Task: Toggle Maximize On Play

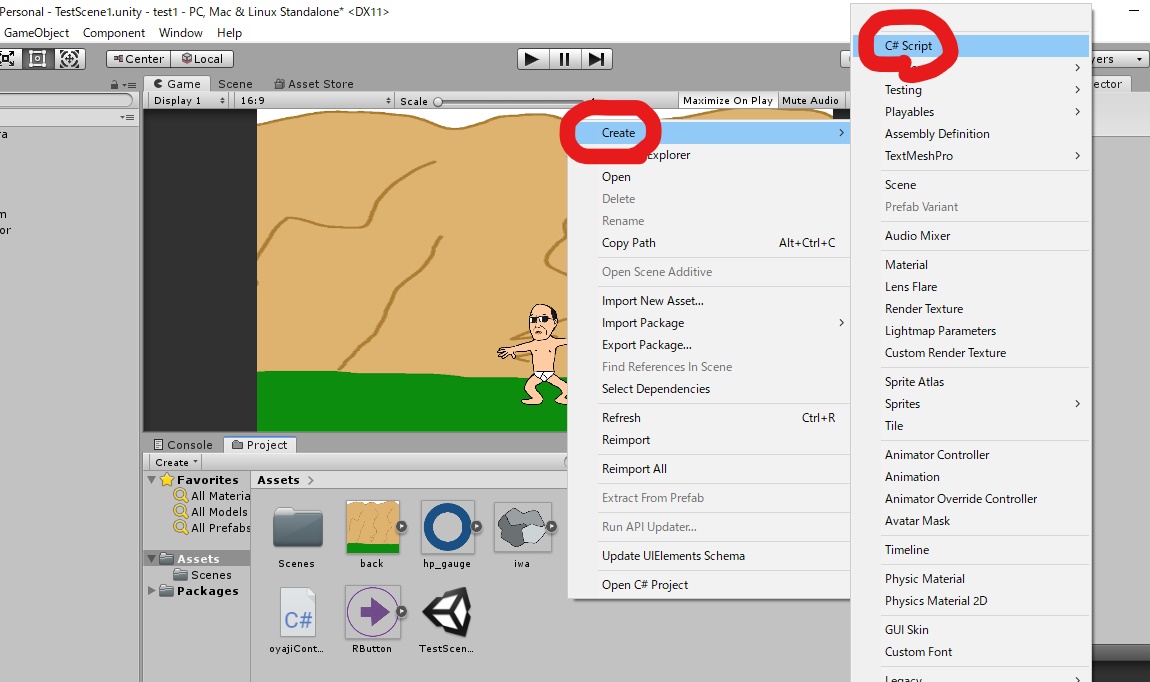Action: click(728, 100)
